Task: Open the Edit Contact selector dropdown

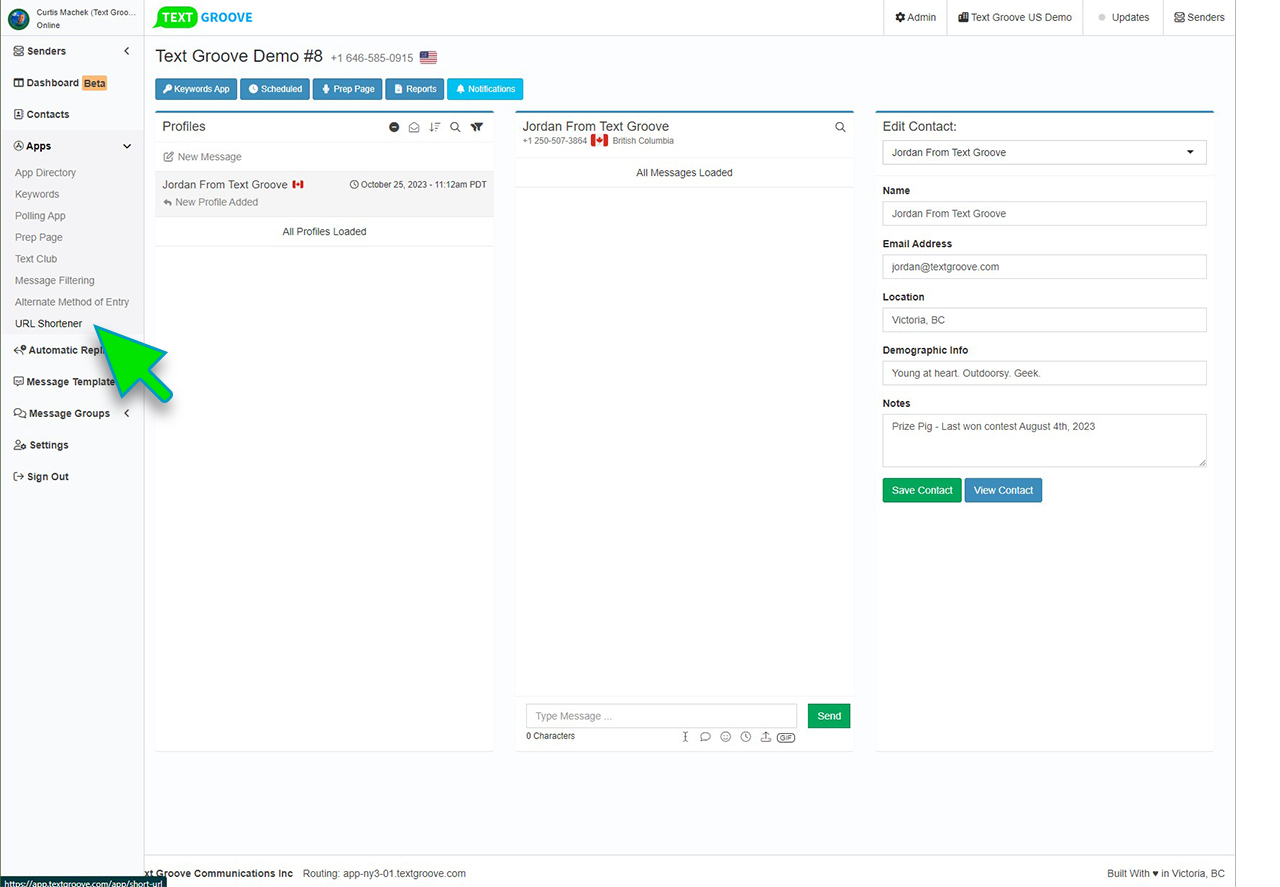Action: (x=1044, y=152)
